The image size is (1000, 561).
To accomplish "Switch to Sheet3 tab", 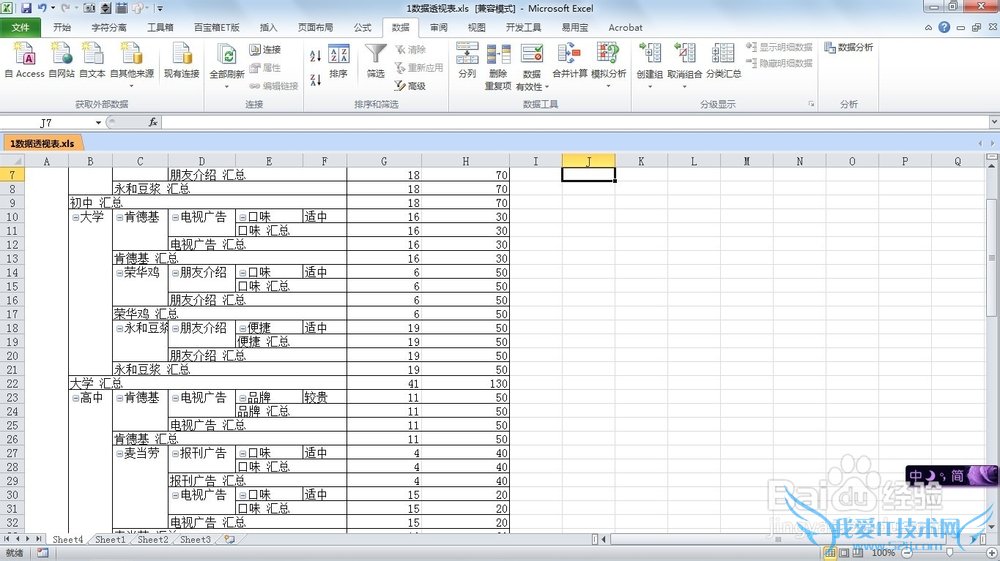I will tap(195, 539).
